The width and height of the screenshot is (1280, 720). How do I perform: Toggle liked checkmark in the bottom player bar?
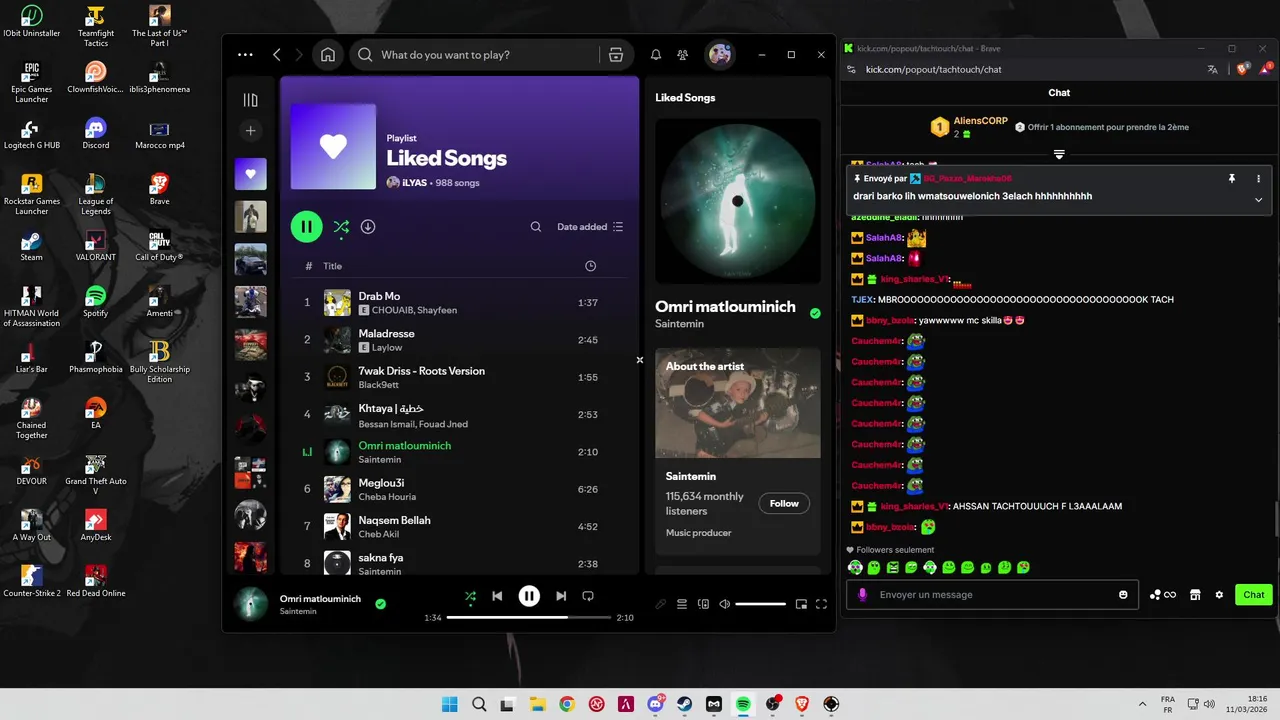(380, 604)
